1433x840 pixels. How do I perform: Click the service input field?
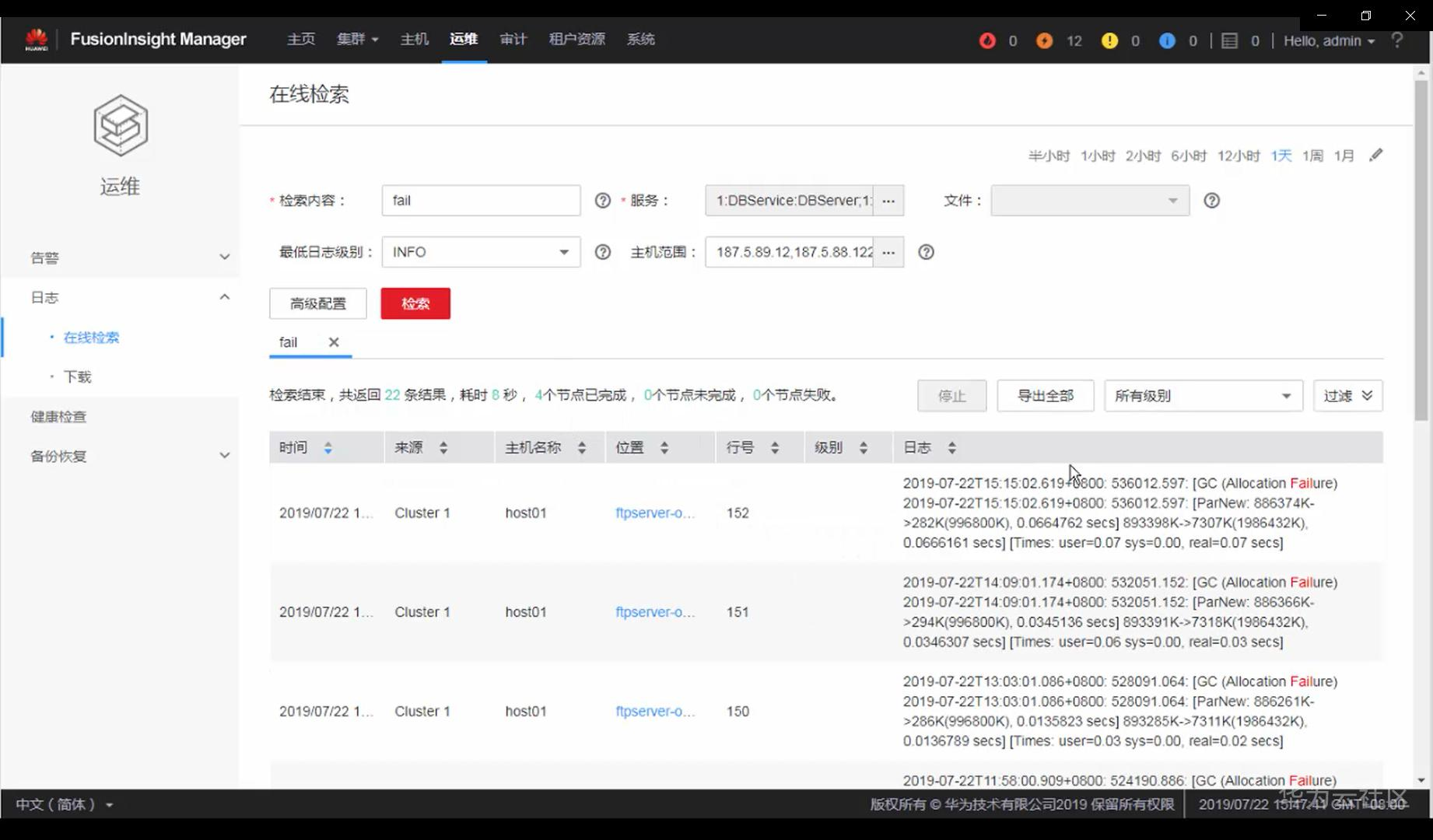click(x=790, y=201)
